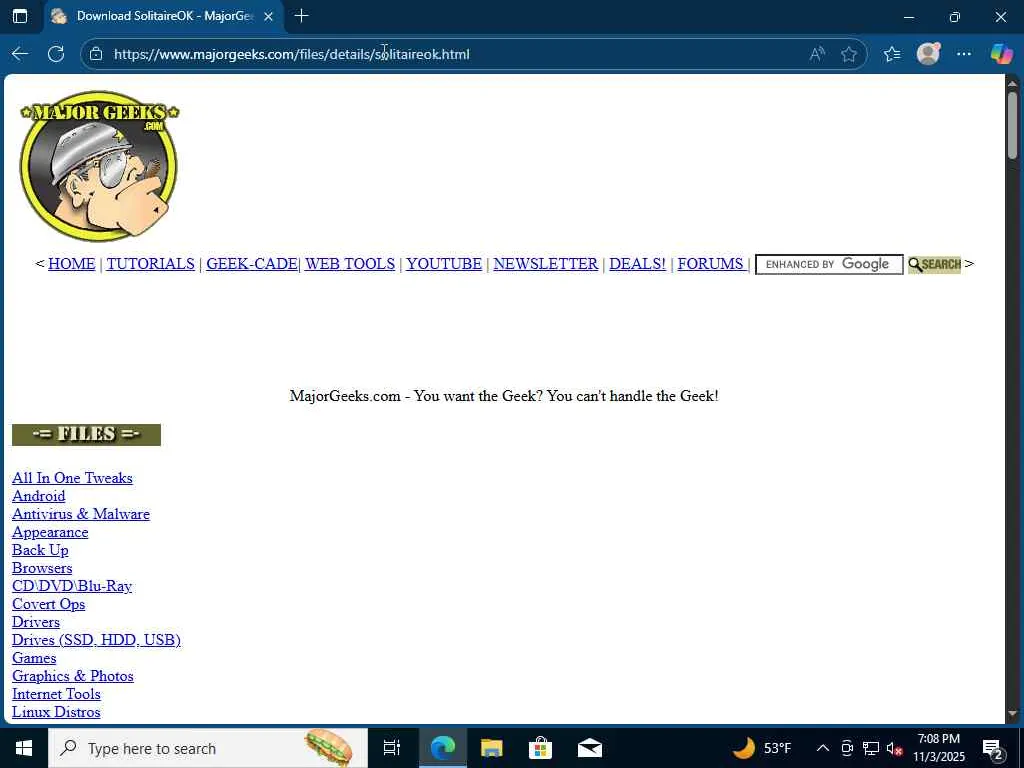Click the scrollbar up arrow
Screen dimensions: 1024x768
pos(1012,83)
